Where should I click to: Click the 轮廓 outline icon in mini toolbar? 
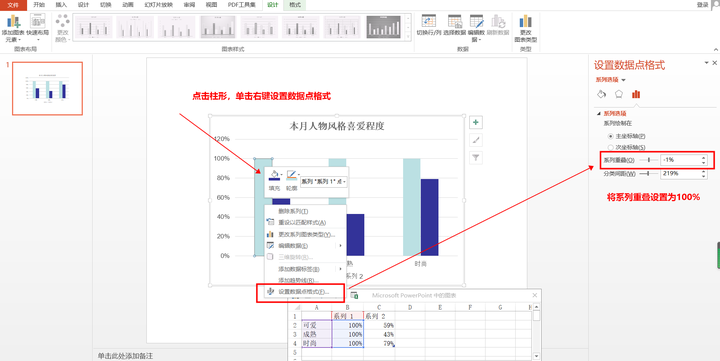point(292,175)
